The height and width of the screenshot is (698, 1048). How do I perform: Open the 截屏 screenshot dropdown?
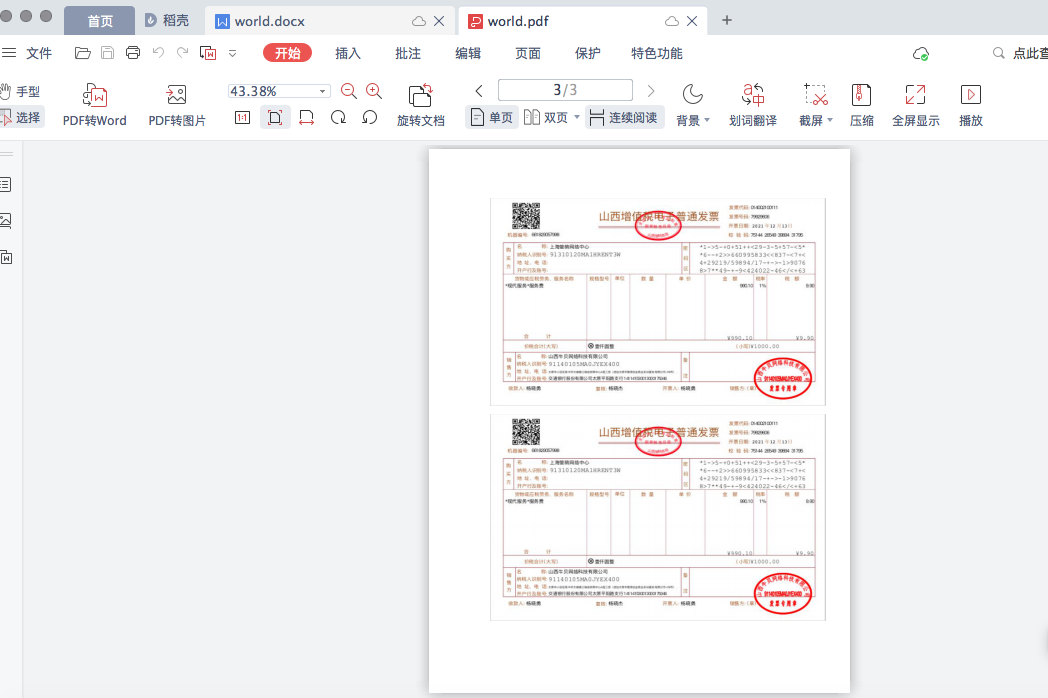coord(815,117)
